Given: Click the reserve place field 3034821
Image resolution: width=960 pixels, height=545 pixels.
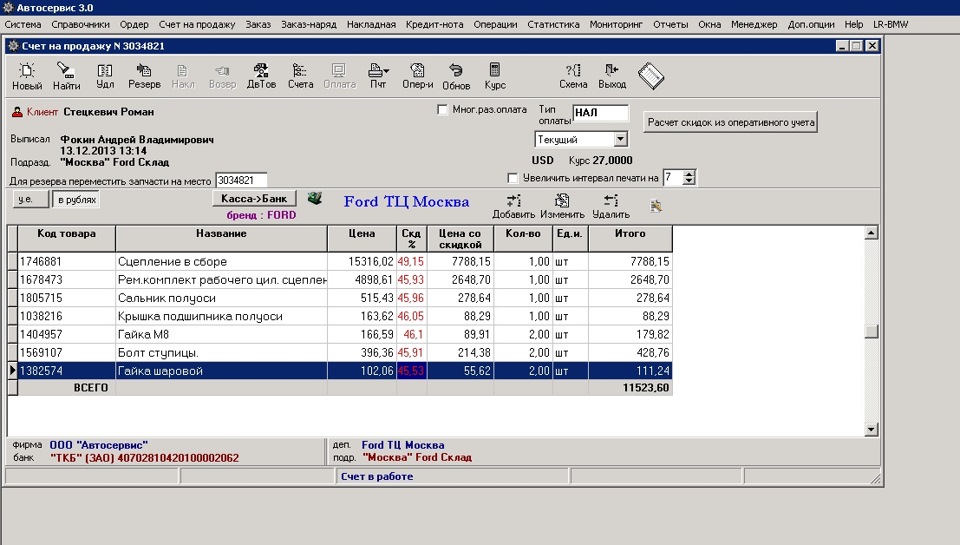Looking at the screenshot, I should pos(241,181).
